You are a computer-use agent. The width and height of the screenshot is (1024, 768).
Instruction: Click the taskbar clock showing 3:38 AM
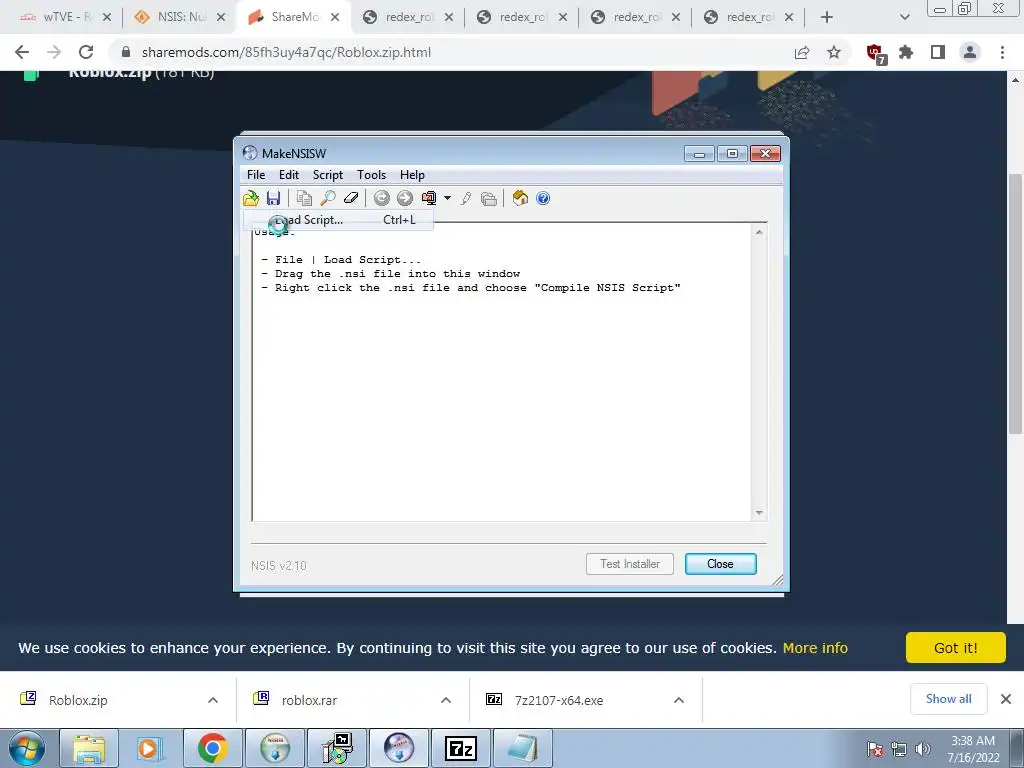[x=973, y=749]
